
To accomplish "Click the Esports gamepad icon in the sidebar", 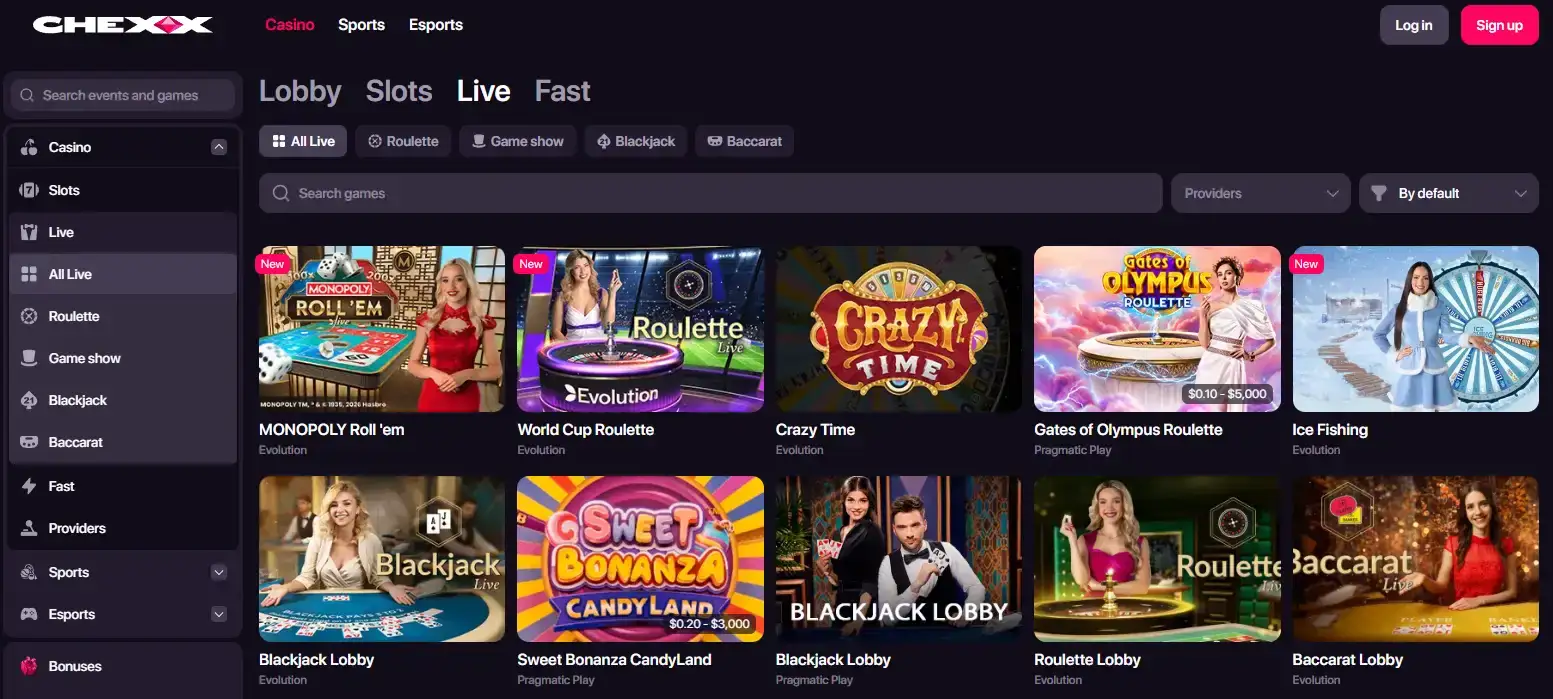I will pos(29,614).
